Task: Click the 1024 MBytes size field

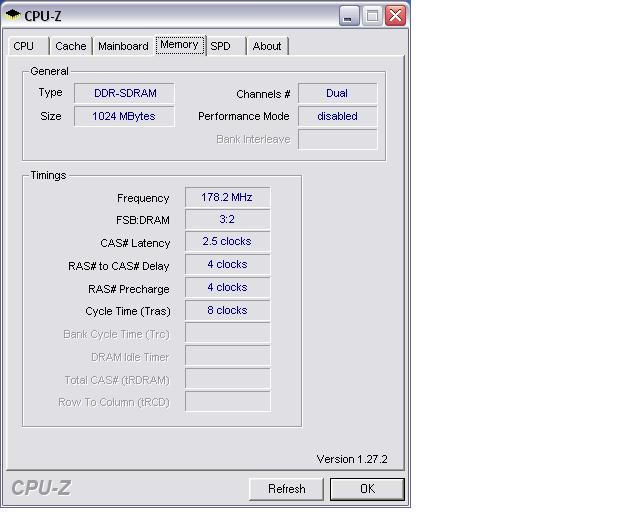Action: point(124,116)
